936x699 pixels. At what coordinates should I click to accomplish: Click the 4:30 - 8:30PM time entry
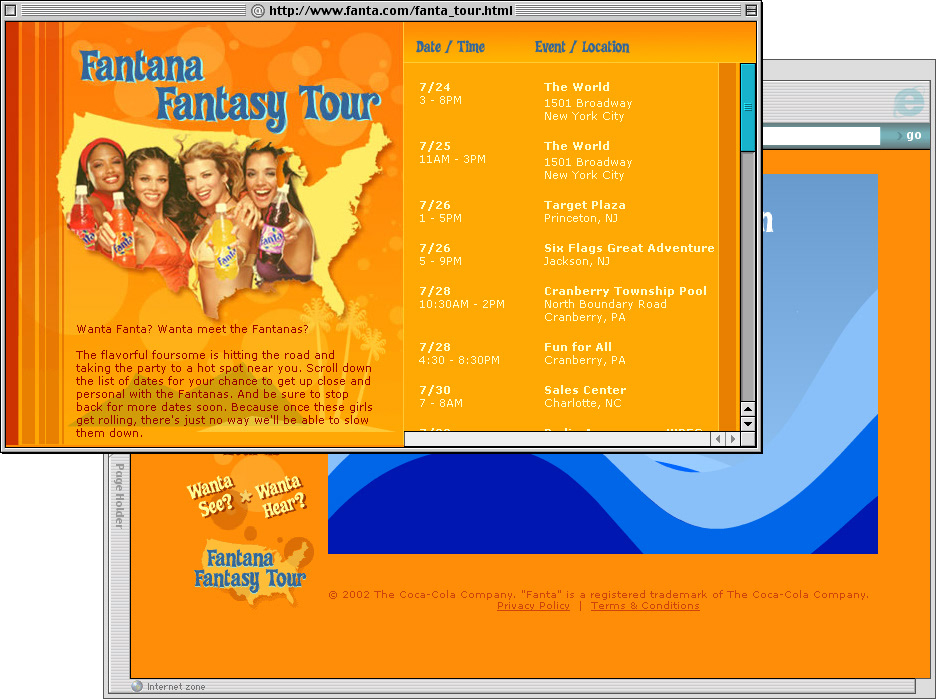460,361
